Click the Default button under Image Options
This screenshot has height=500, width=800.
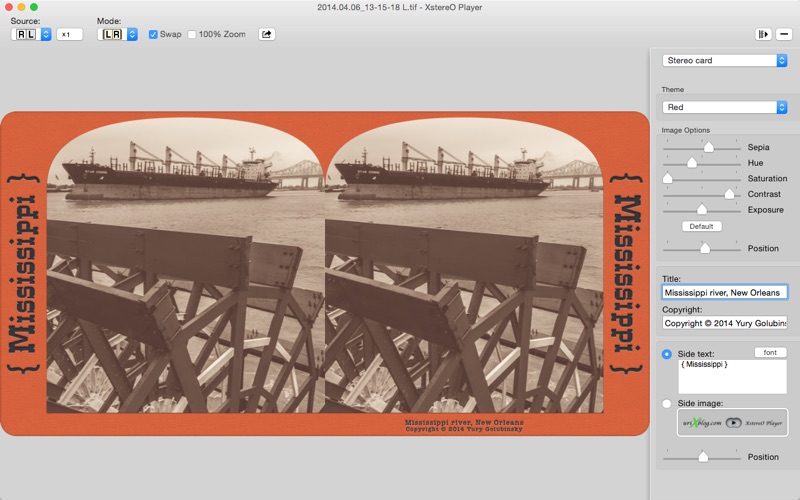[x=702, y=226]
